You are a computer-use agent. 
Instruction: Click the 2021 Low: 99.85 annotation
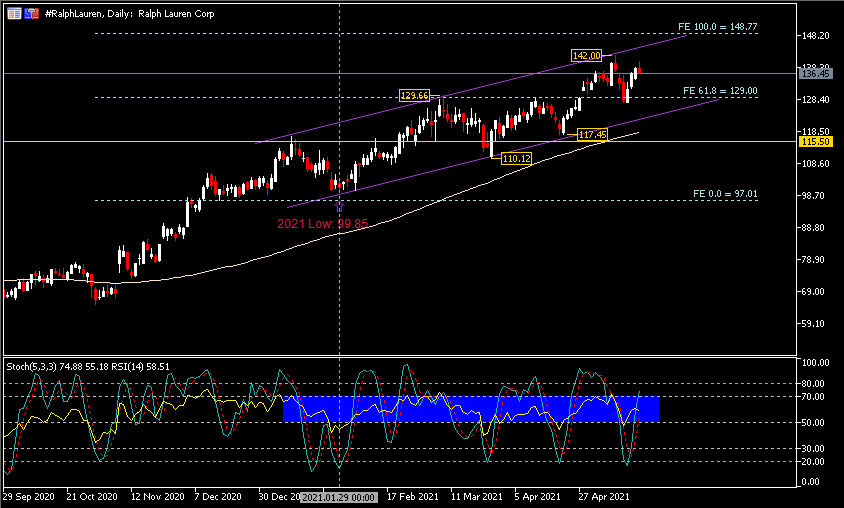(x=322, y=223)
